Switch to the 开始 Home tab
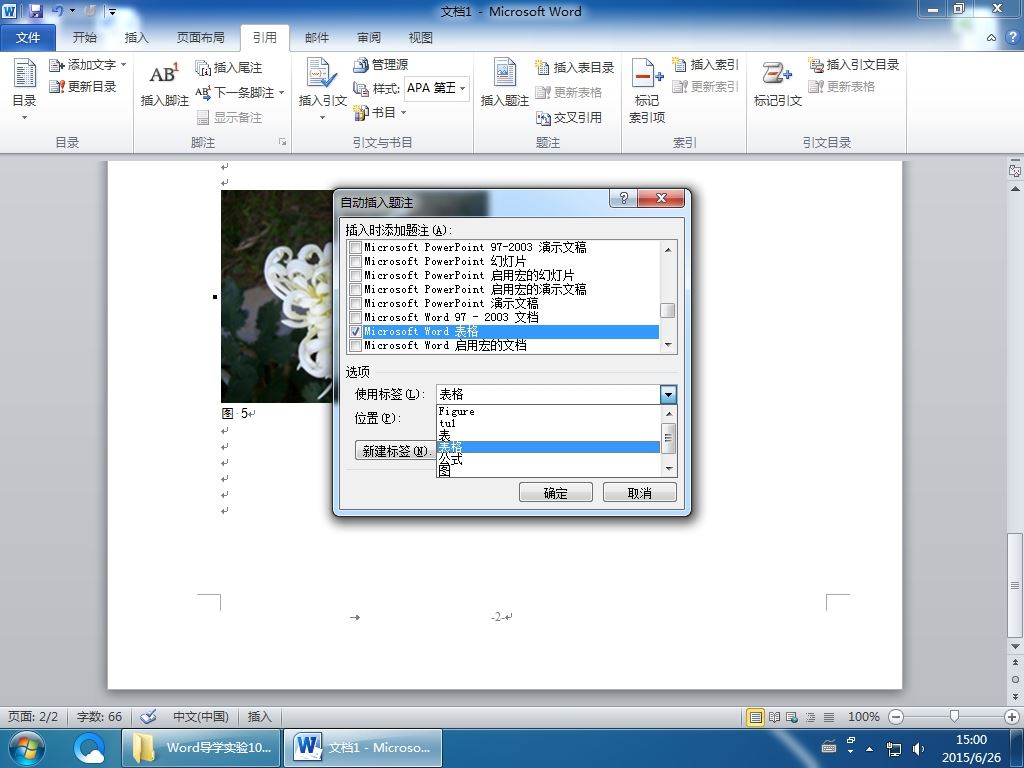 point(84,37)
